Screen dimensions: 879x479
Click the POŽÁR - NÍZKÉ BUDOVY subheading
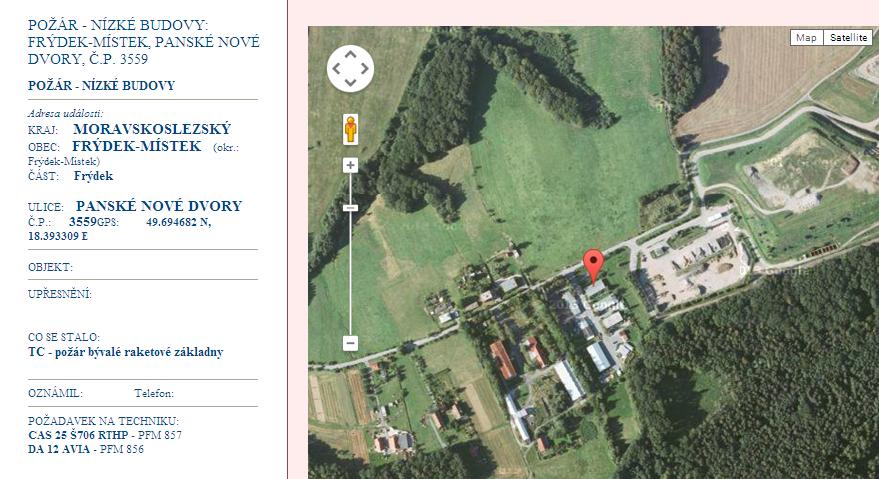tap(101, 86)
